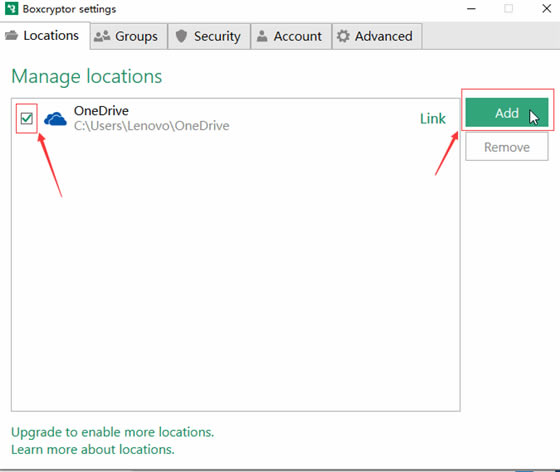This screenshot has height=472, width=560.
Task: Open Upgrade to enable more locations link
Action: [x=112, y=432]
